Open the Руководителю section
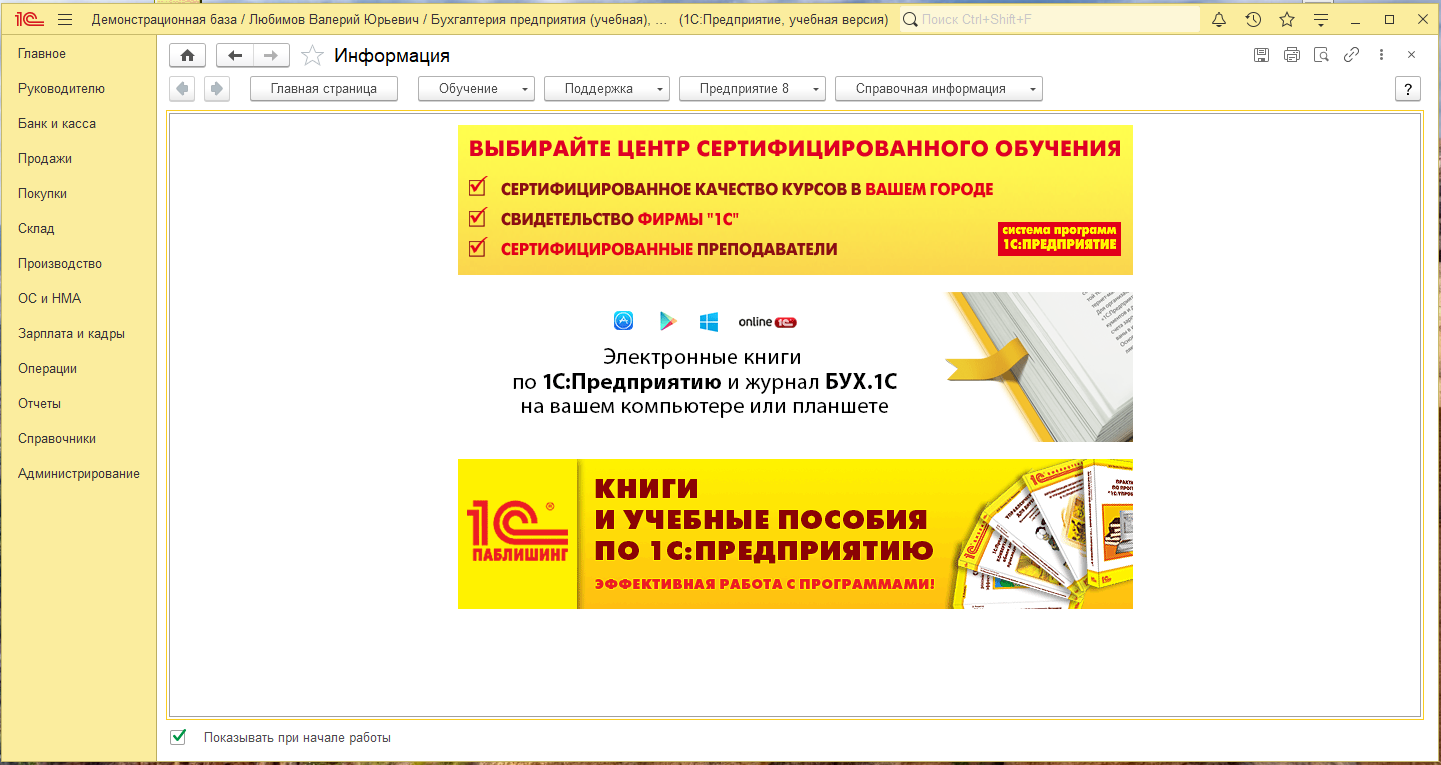Screen dimensions: 1441x765 [x=61, y=89]
